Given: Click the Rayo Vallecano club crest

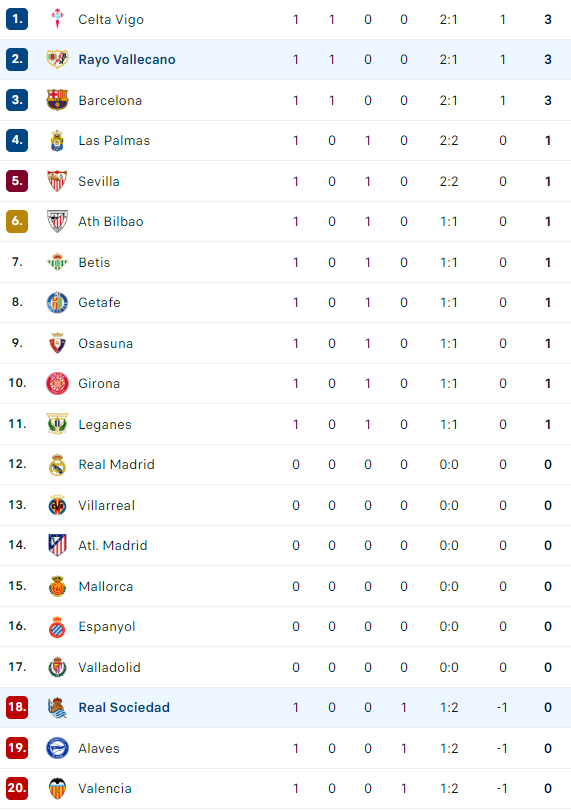Looking at the screenshot, I should click(x=57, y=59).
